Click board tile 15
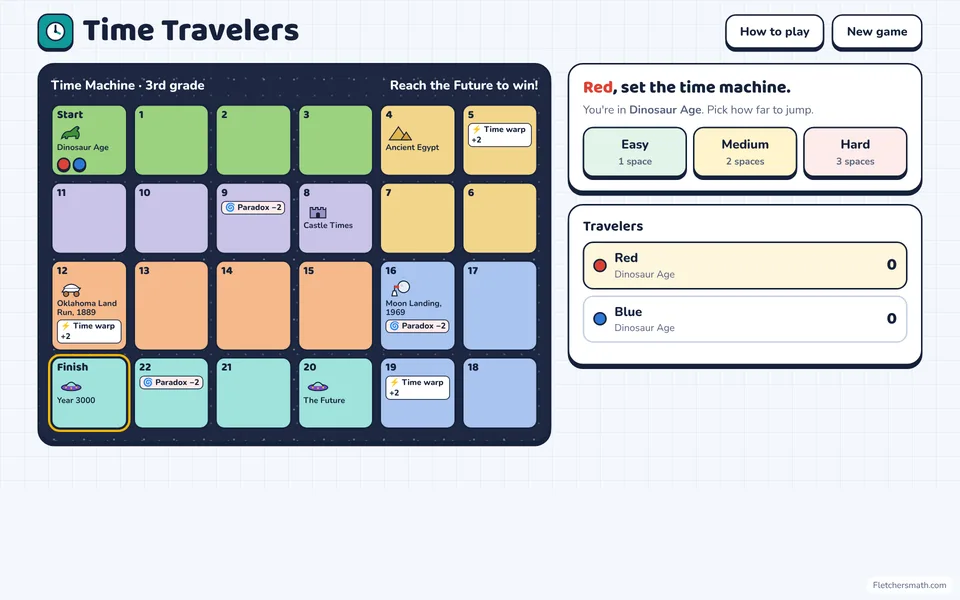Viewport: 960px width, 600px height. pos(336,306)
